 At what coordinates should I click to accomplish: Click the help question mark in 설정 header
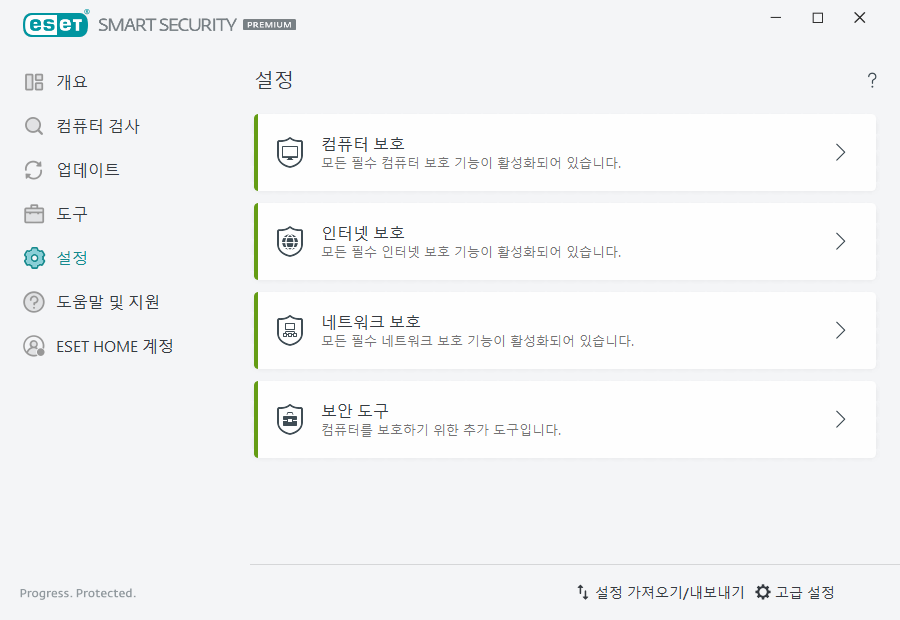(872, 81)
